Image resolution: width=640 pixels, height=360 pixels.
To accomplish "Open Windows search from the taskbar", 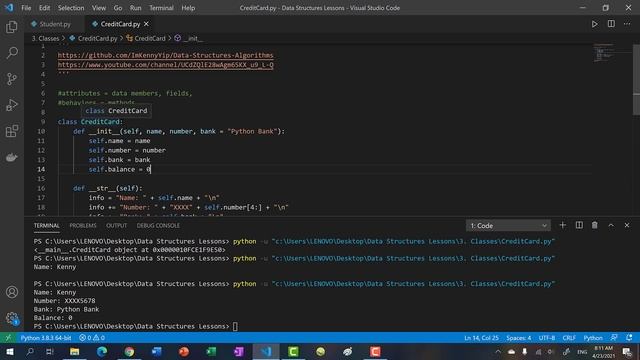I will tap(30, 351).
